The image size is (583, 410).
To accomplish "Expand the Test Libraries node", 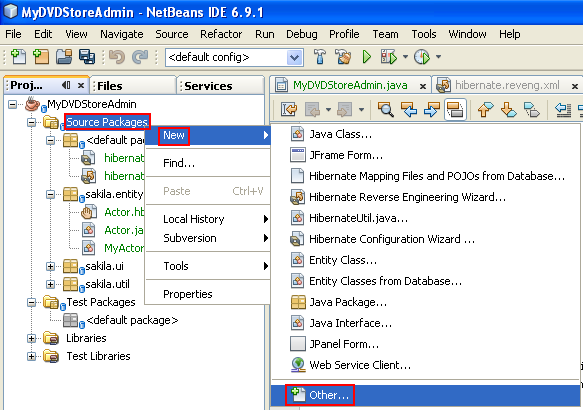I will [x=32, y=356].
